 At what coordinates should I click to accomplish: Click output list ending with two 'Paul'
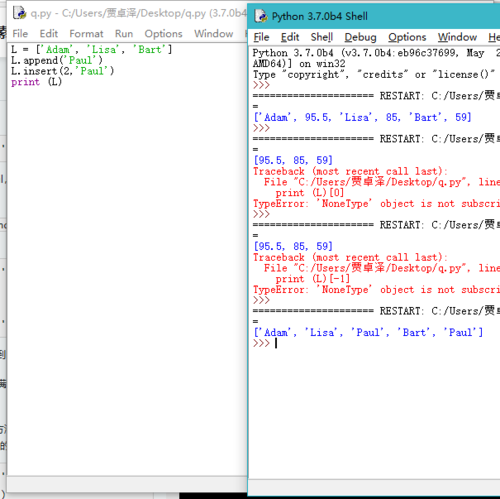pos(368,332)
